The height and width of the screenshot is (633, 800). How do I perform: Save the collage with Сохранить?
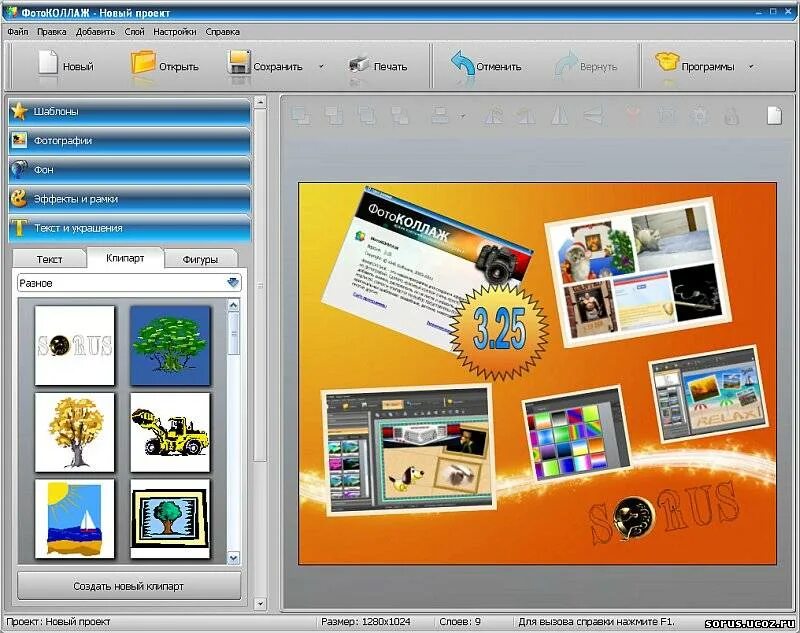coord(265,66)
